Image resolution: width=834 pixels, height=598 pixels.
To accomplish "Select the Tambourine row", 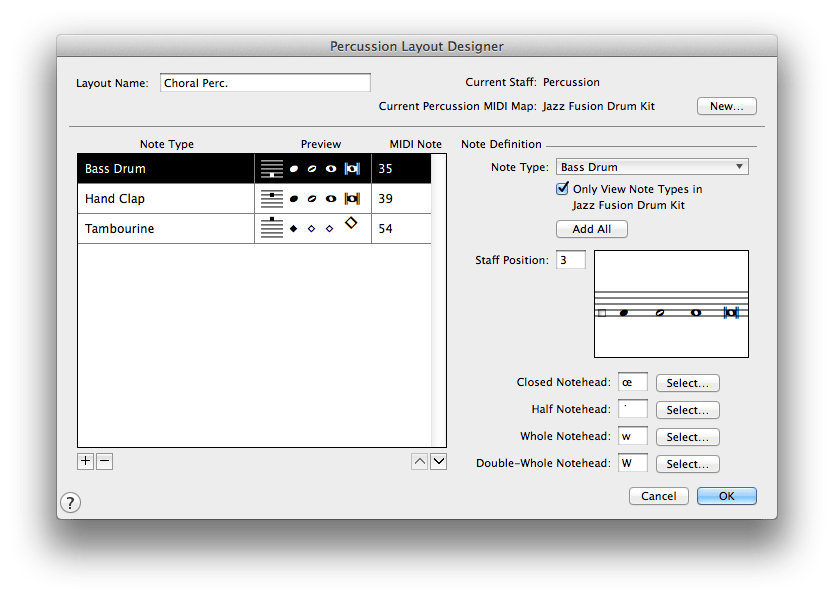I will pos(165,229).
